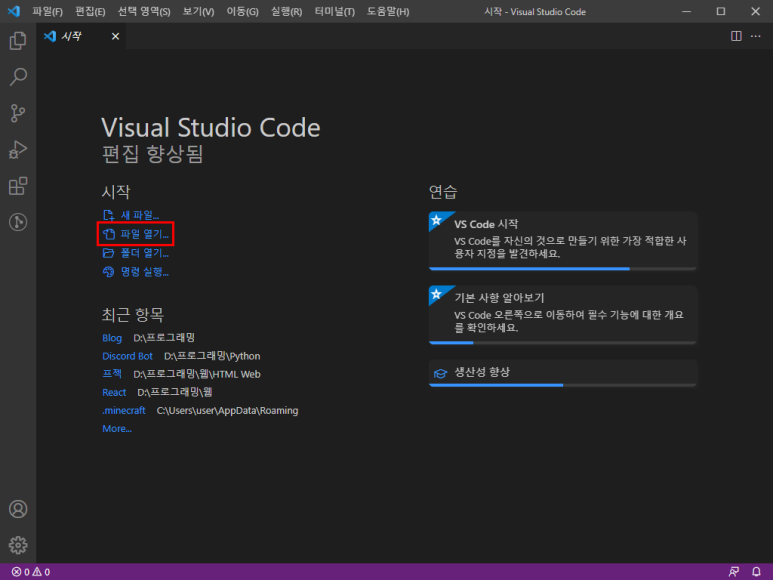The height and width of the screenshot is (580, 773).
Task: Open the 도움말(H) menu
Action: (x=388, y=11)
